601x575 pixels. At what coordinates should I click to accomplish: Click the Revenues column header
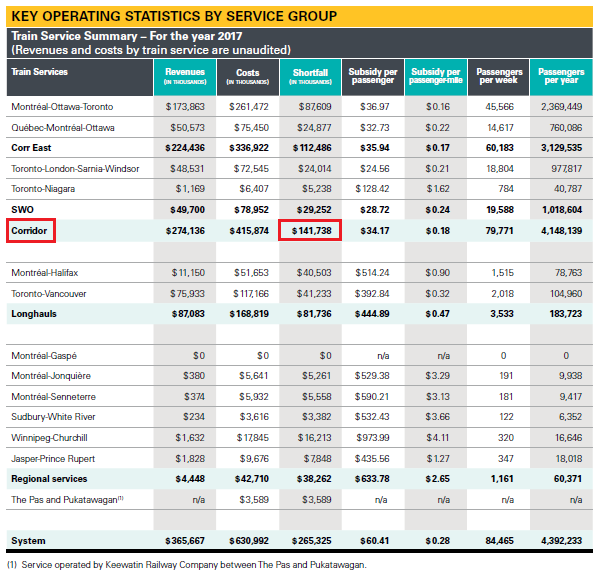coord(185,76)
